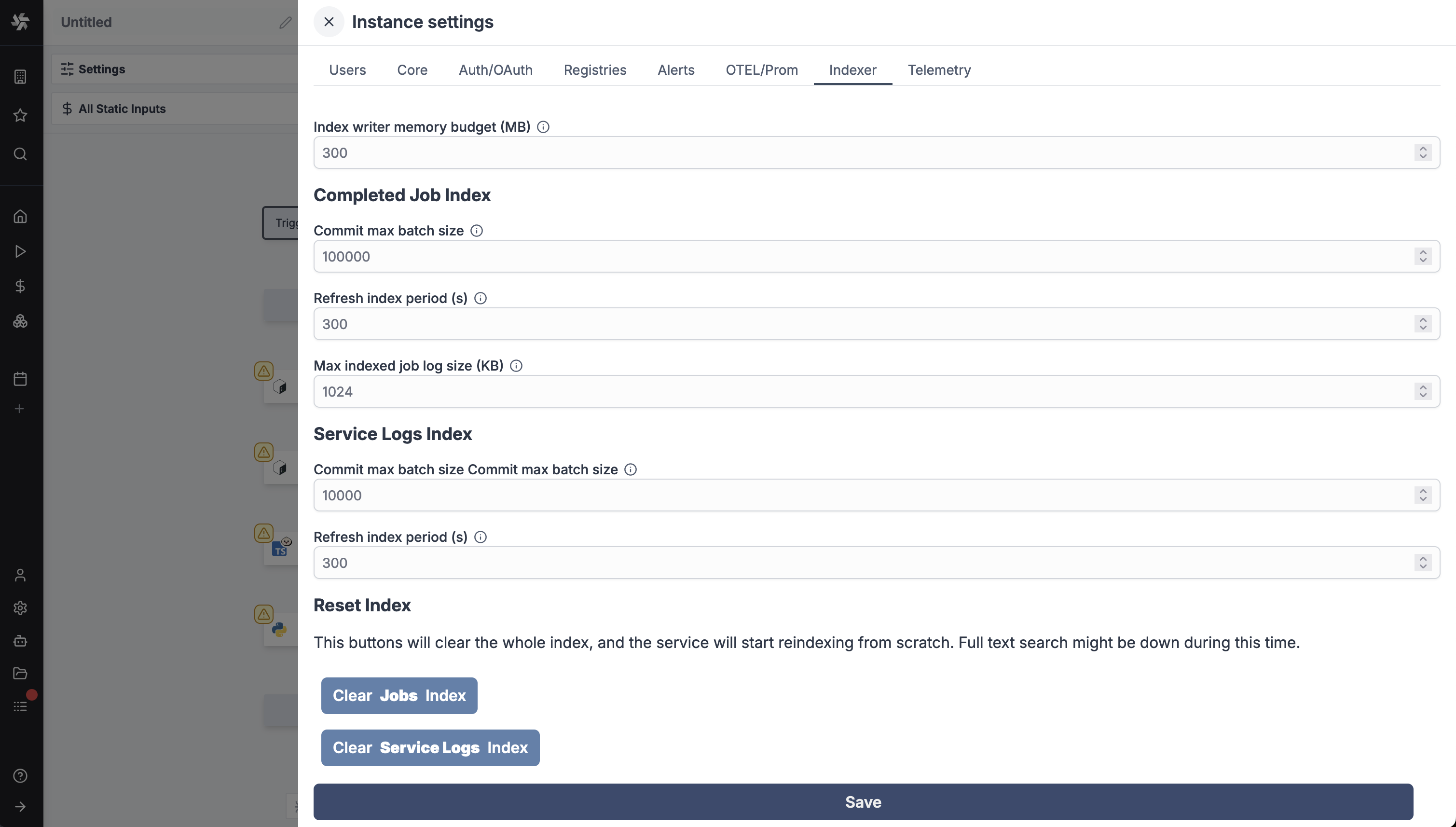Screen dimensions: 1456x827
Task: Adjust the Refresh index period for Completed Job
Action: (1424, 323)
